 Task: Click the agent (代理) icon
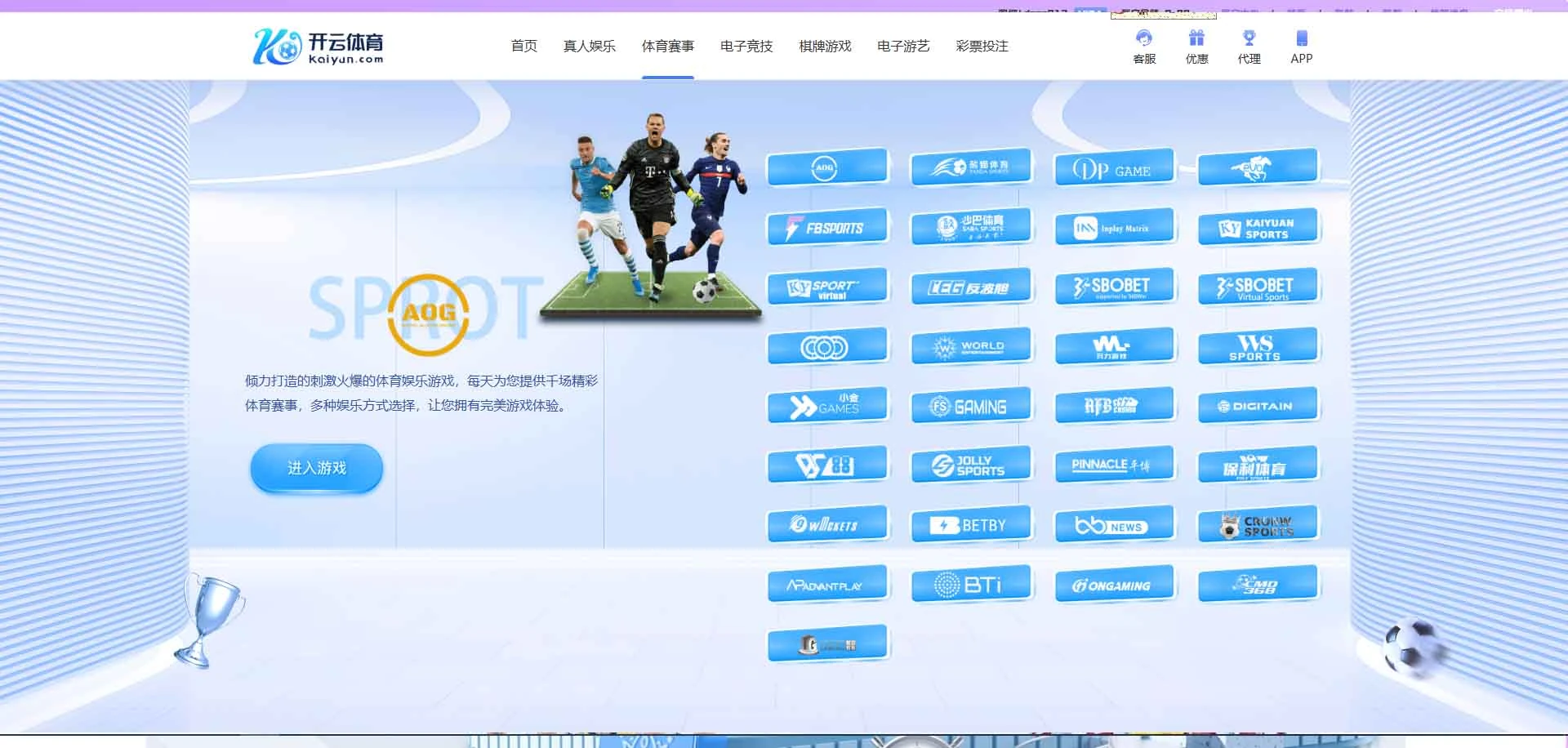1249,38
